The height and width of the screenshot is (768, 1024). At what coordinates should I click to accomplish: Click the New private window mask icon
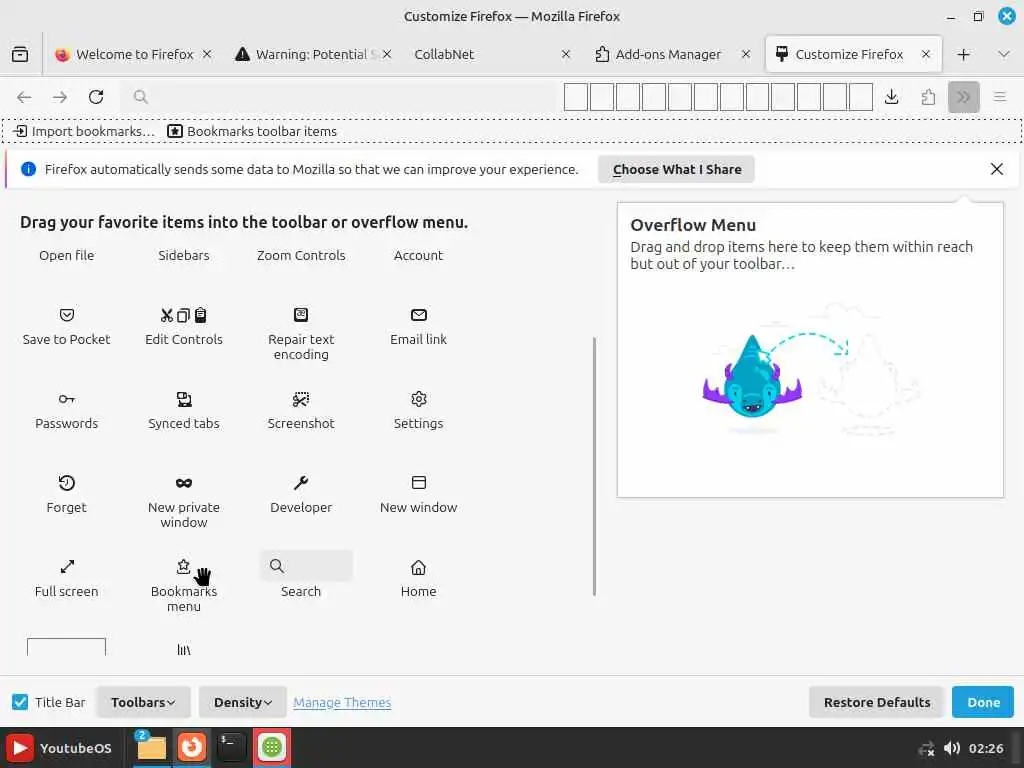(x=184, y=483)
